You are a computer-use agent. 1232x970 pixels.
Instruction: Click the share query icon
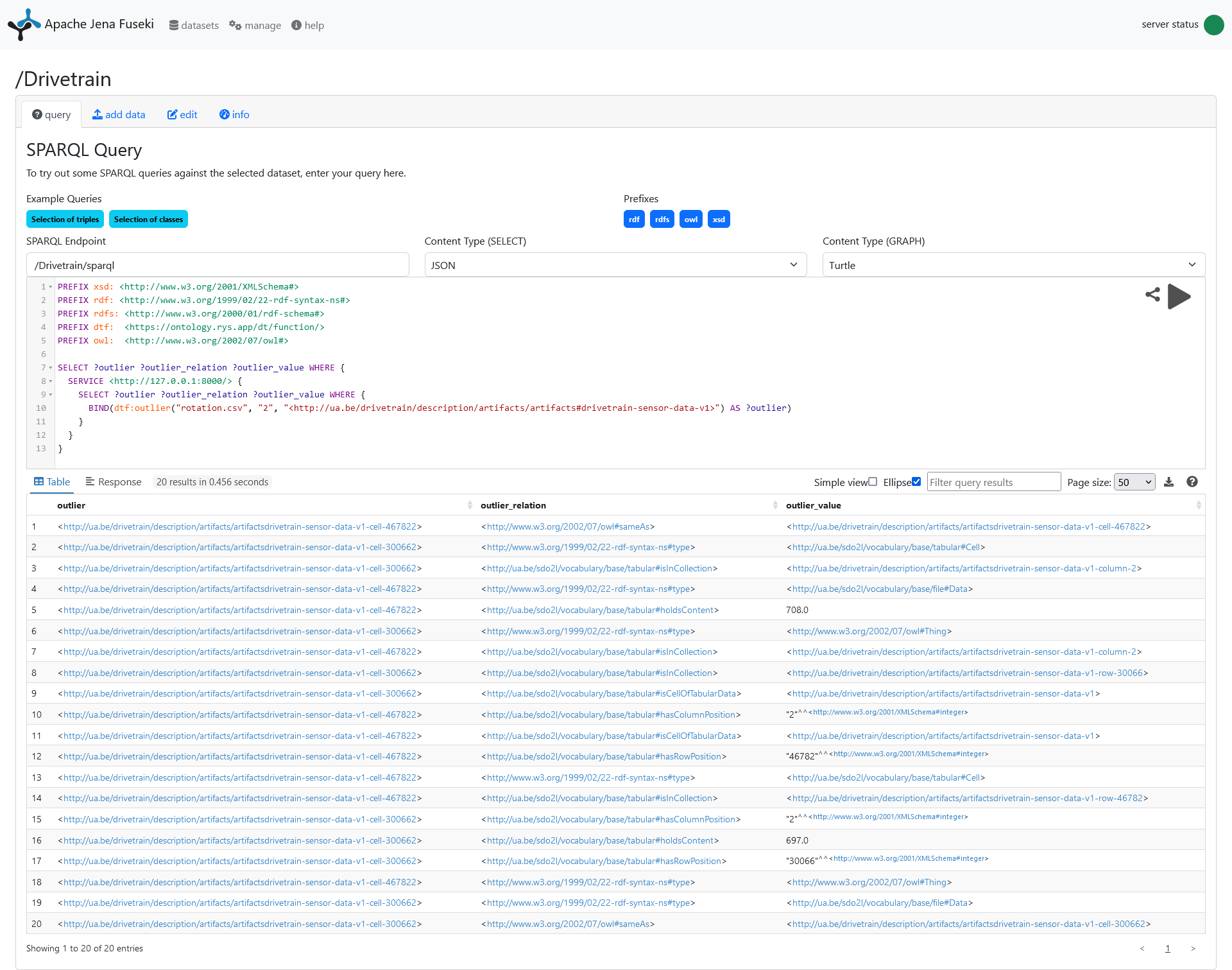(1152, 295)
